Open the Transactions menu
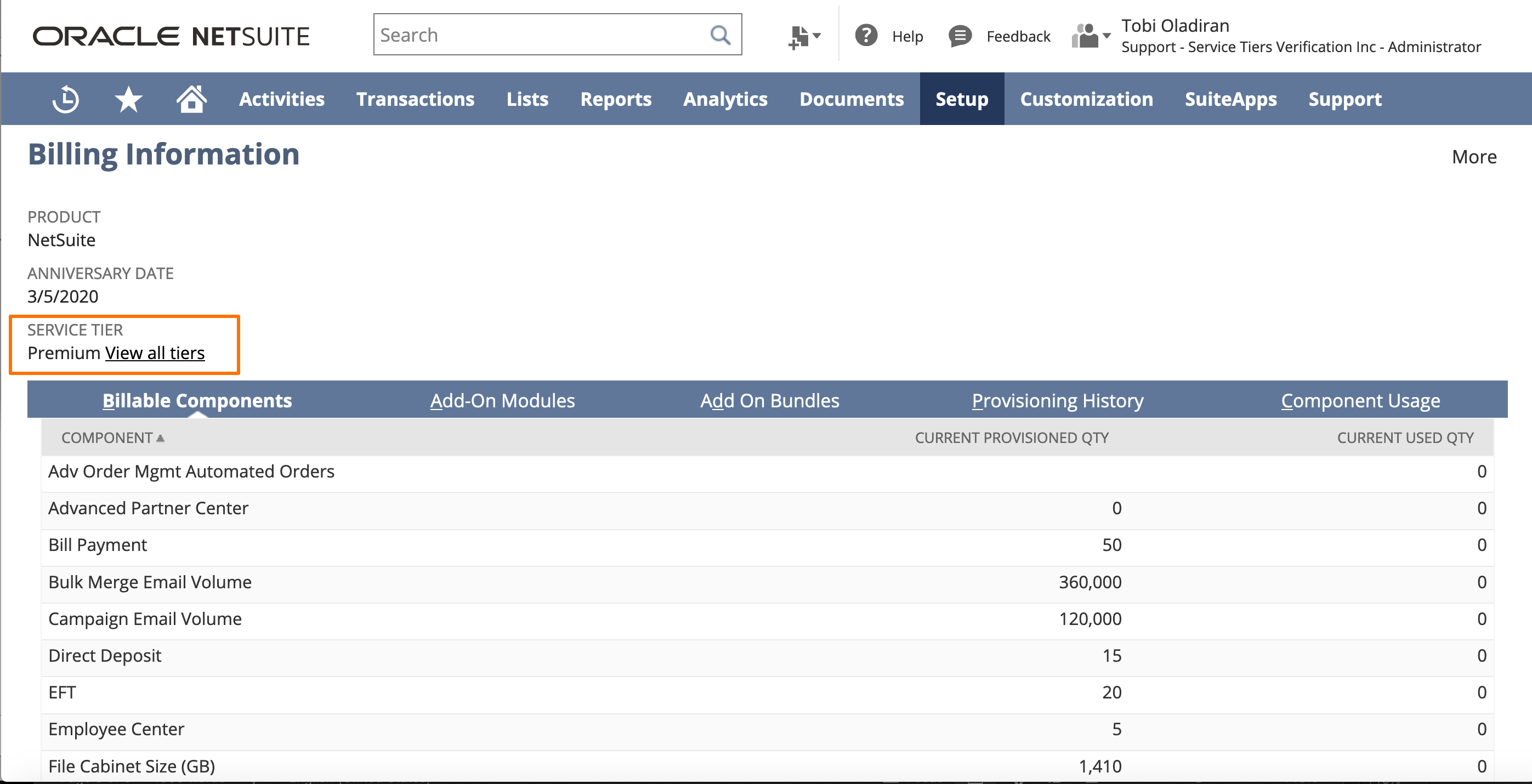Viewport: 1532px width, 784px height. (x=415, y=99)
